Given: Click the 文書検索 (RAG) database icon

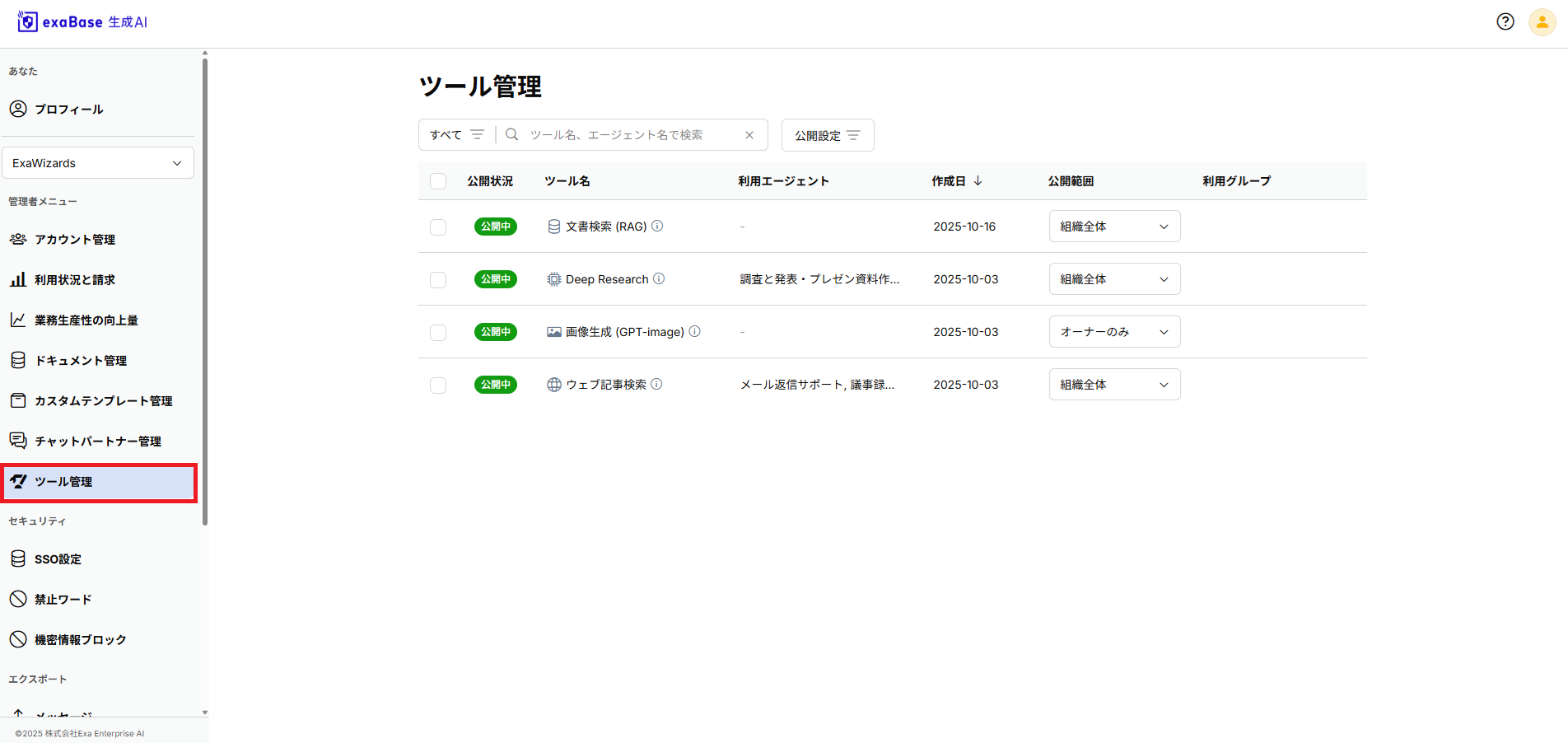Looking at the screenshot, I should click(554, 227).
